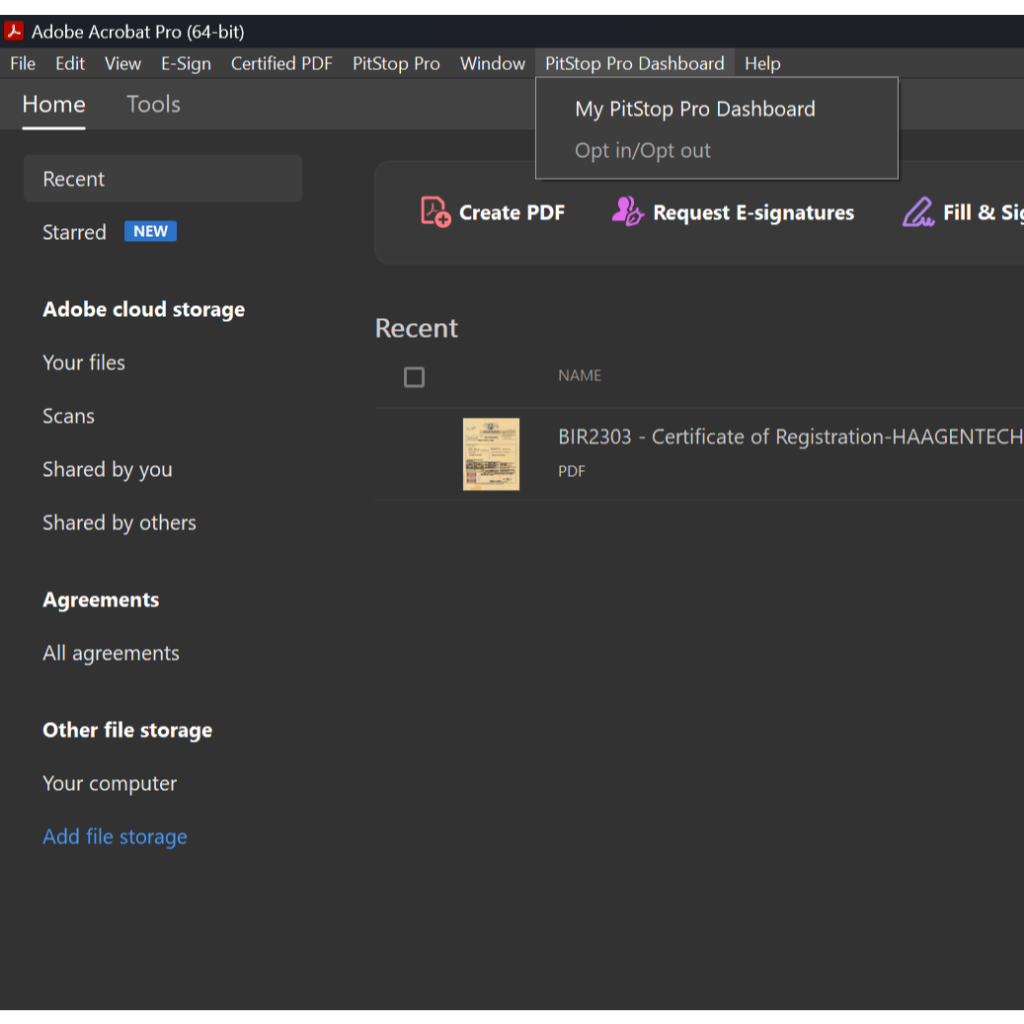Open the File menu

23,64
